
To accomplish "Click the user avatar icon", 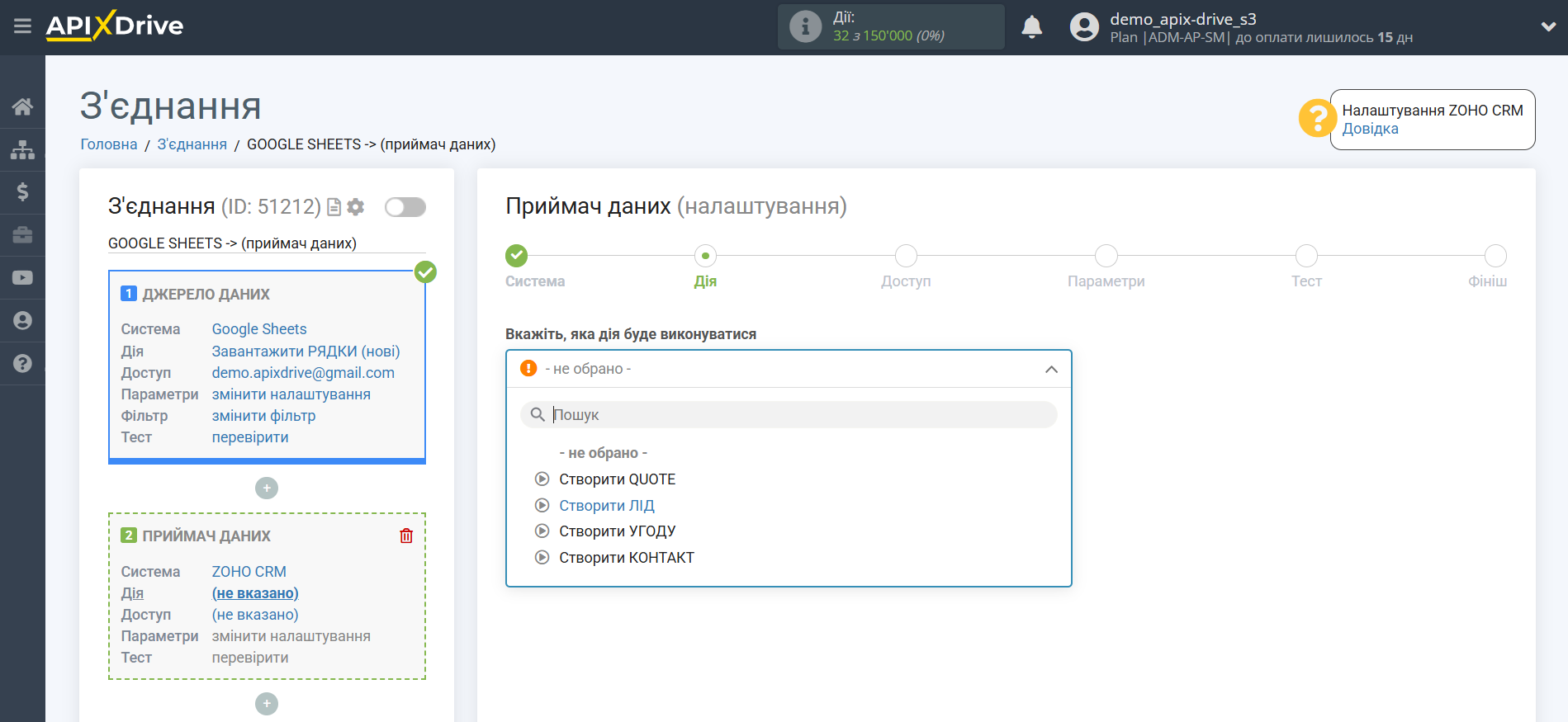I will pos(1084,27).
